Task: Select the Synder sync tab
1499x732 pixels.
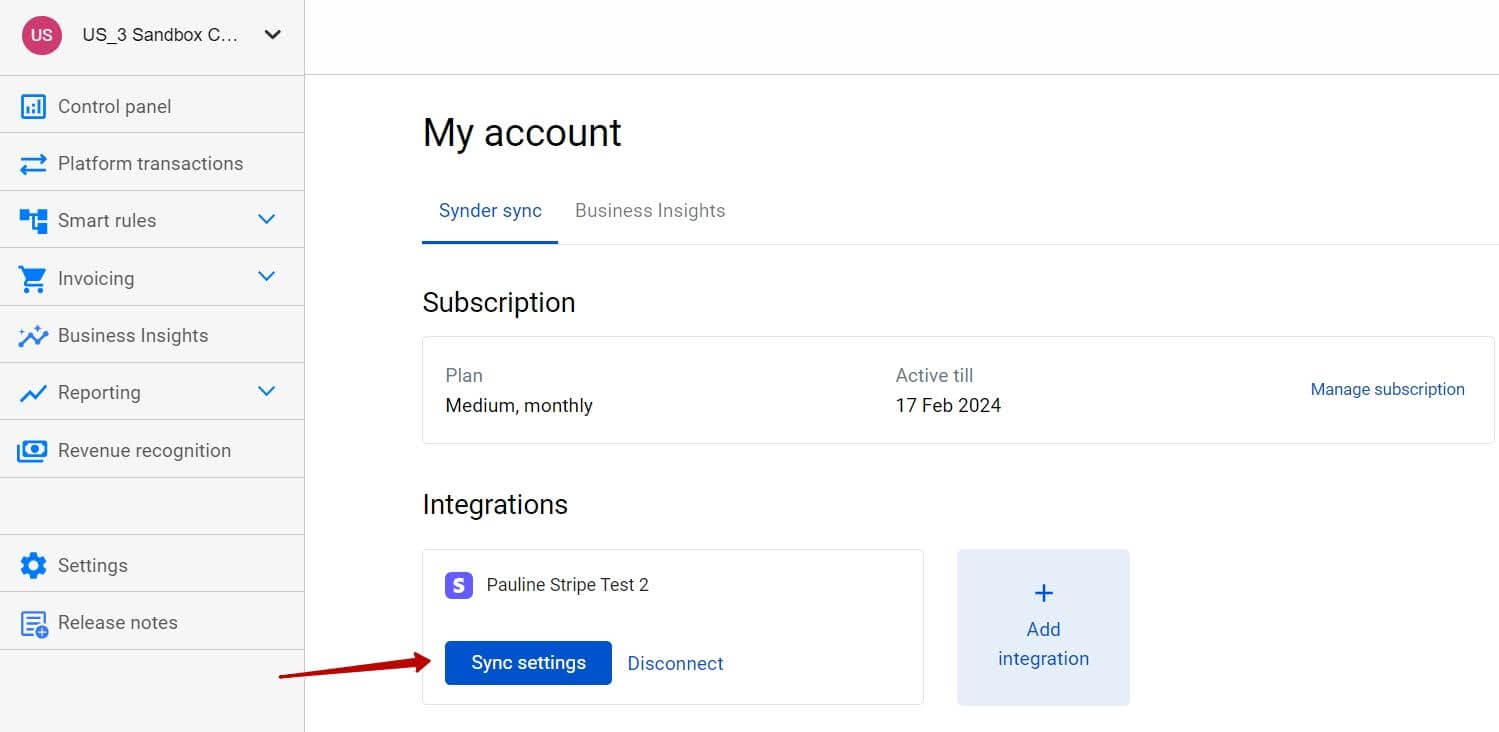Action: pyautogui.click(x=490, y=210)
